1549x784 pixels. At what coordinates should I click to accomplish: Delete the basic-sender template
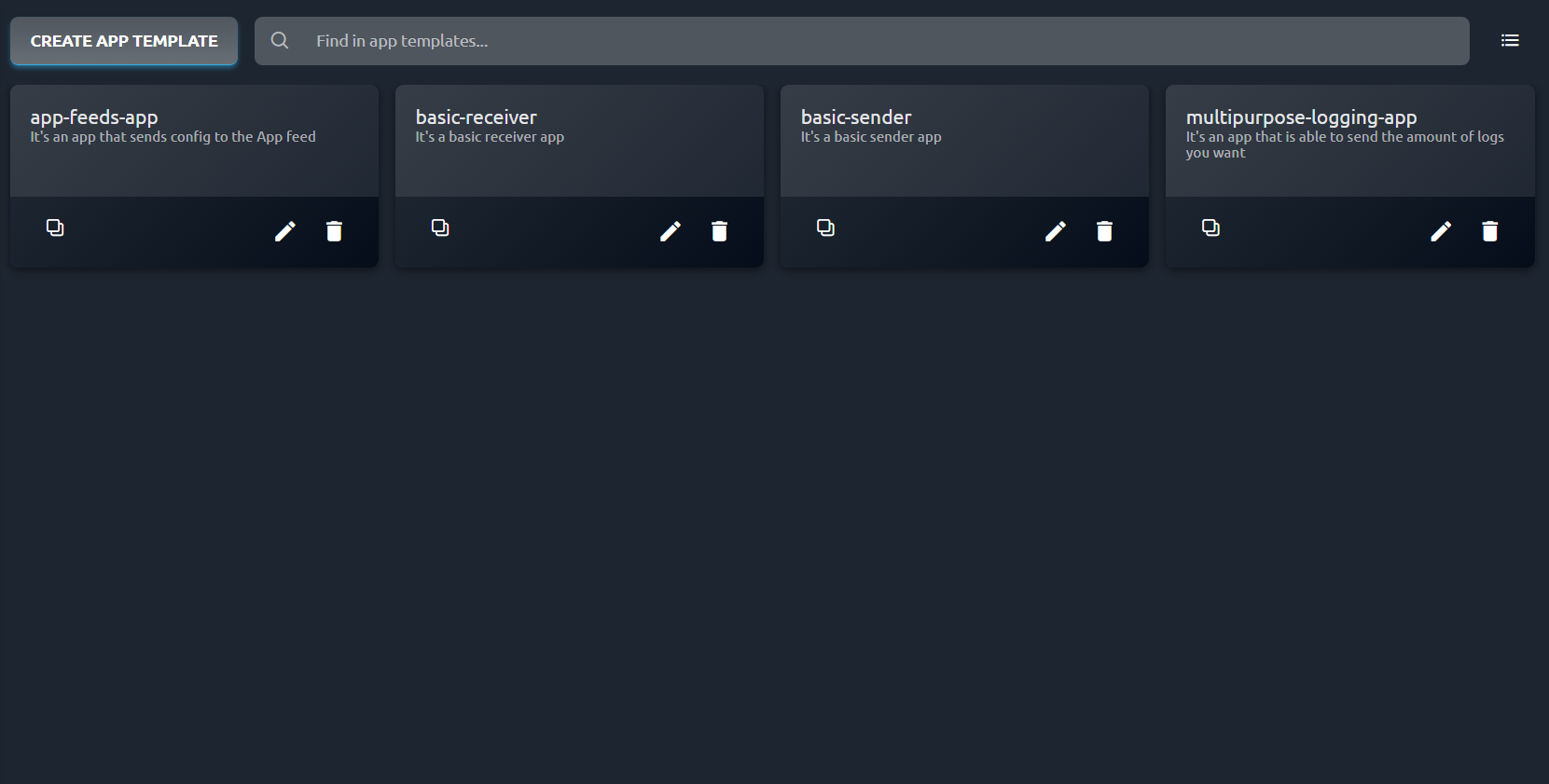point(1104,231)
